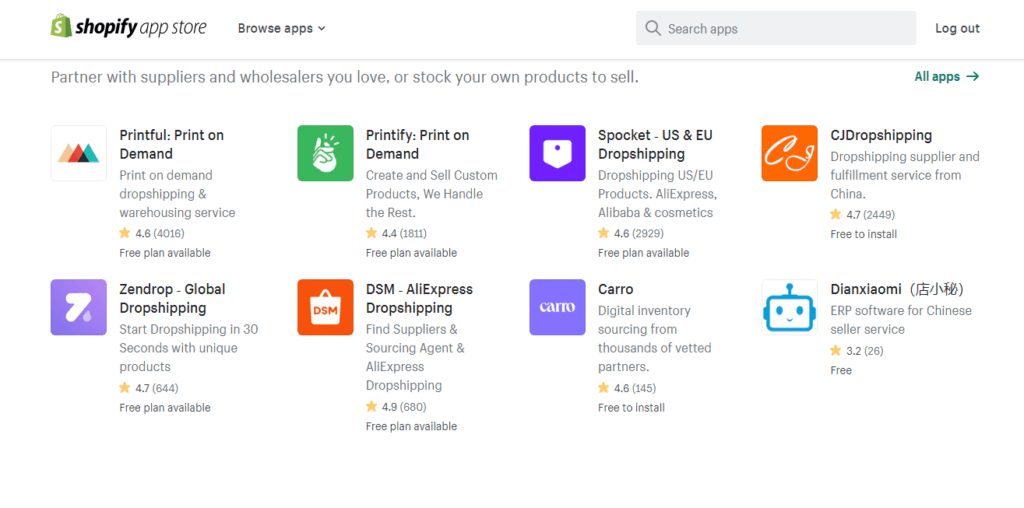Click 'ERP software for Chinese seller service' description
Screen dimensions: 1024x508
tap(901, 320)
